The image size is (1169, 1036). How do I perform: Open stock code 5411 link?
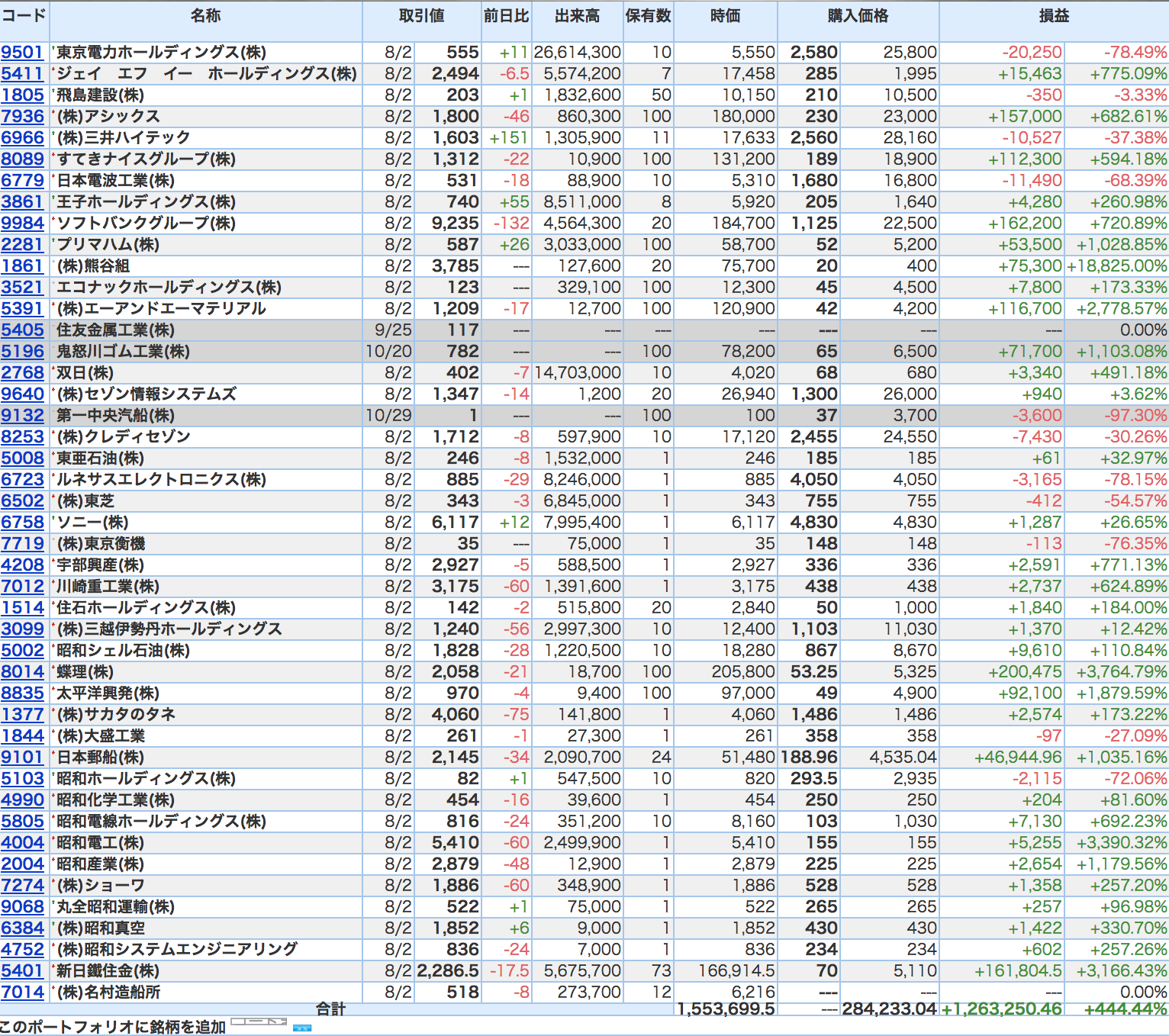pos(22,73)
